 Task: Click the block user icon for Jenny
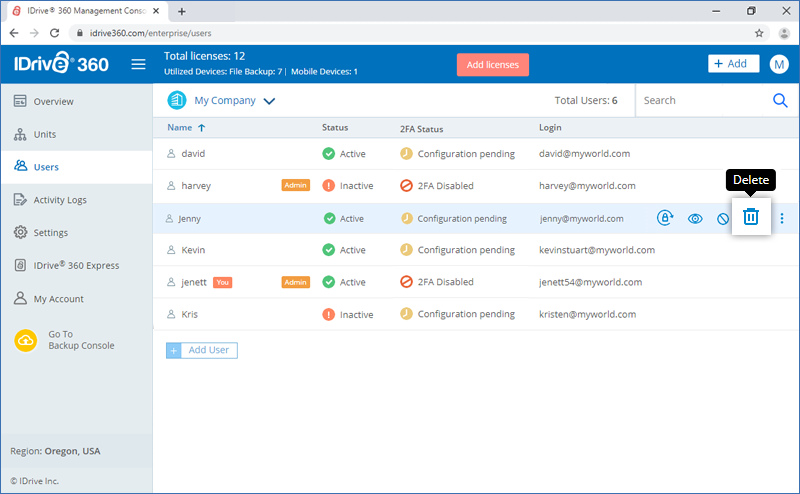[x=722, y=219]
